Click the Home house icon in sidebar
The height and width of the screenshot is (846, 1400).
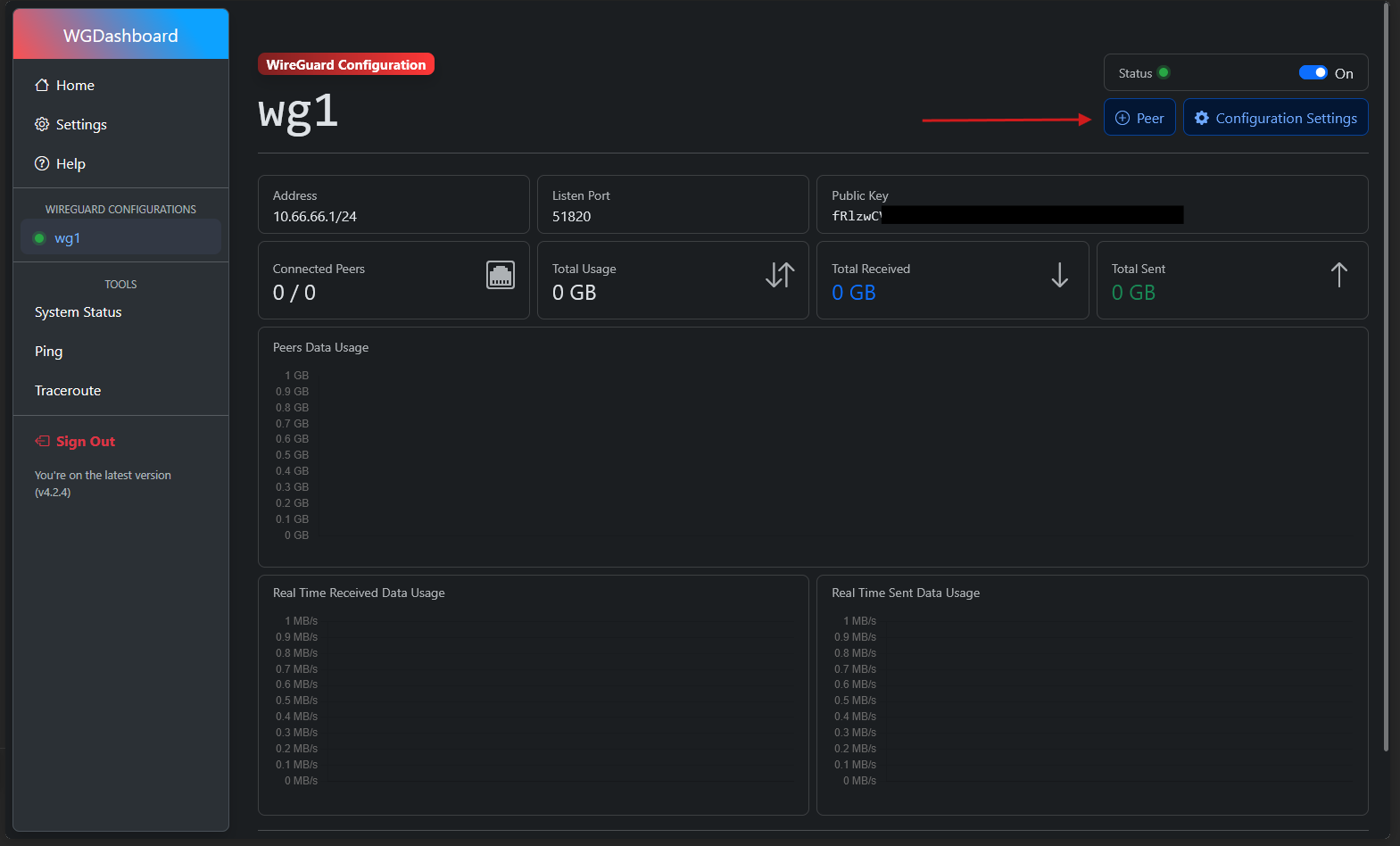pos(42,85)
